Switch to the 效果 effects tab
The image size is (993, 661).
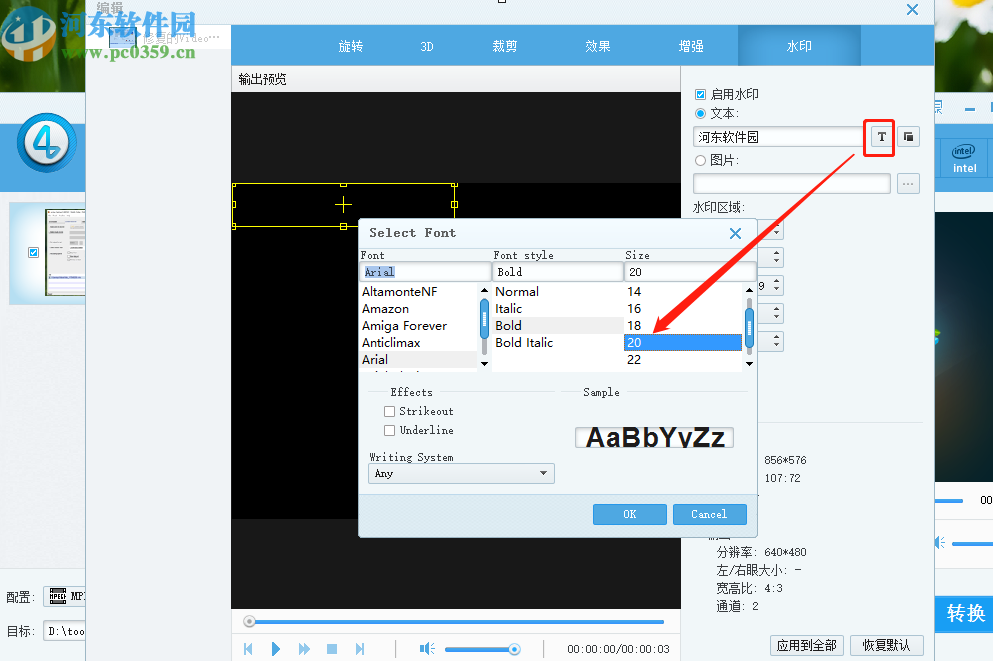(597, 45)
